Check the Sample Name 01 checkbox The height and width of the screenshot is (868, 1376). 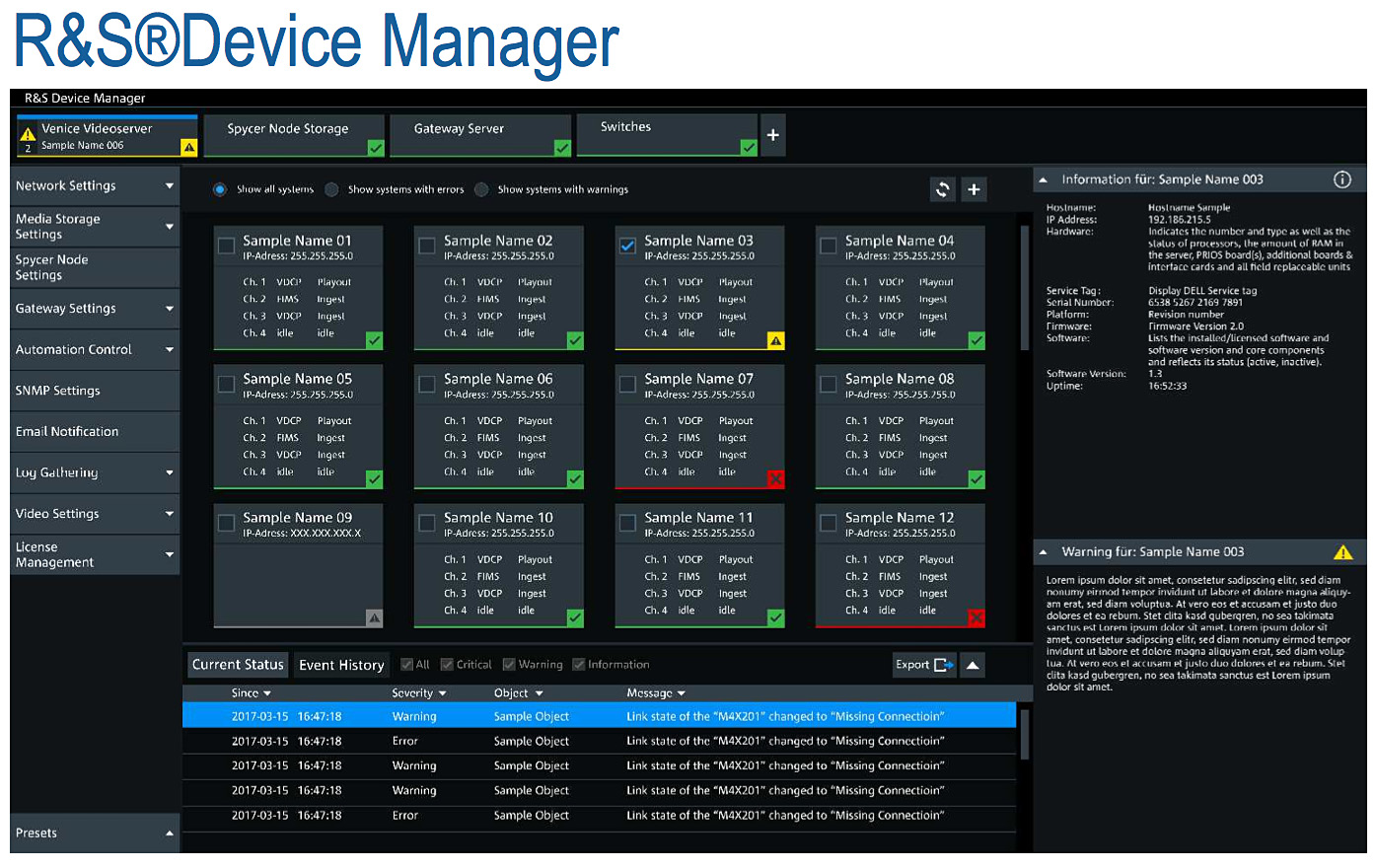pyautogui.click(x=226, y=245)
